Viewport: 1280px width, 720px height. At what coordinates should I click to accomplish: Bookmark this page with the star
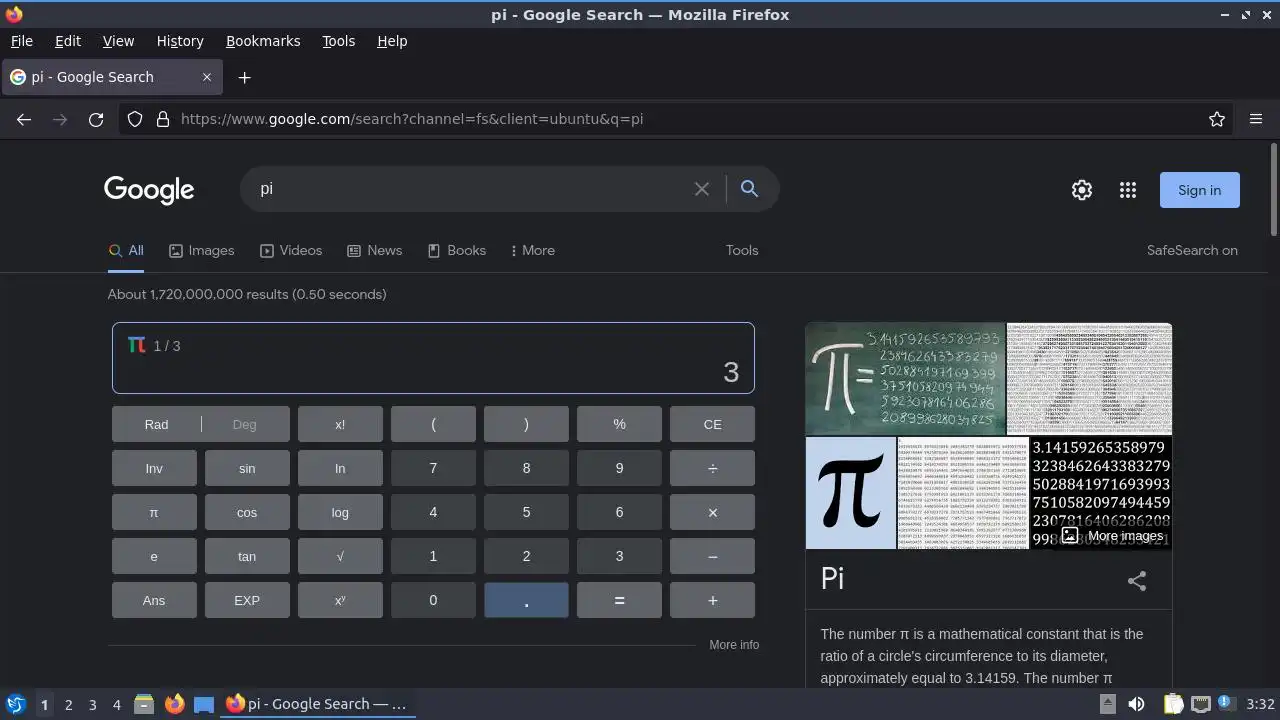click(1217, 119)
